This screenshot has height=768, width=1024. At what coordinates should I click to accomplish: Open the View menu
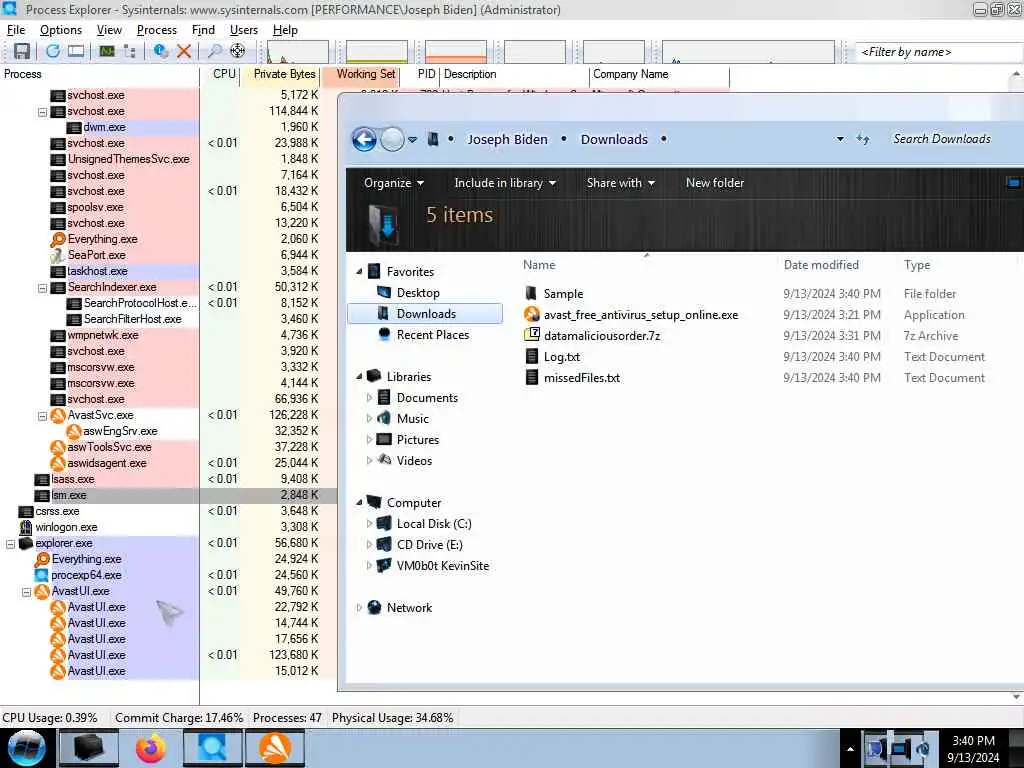point(109,30)
